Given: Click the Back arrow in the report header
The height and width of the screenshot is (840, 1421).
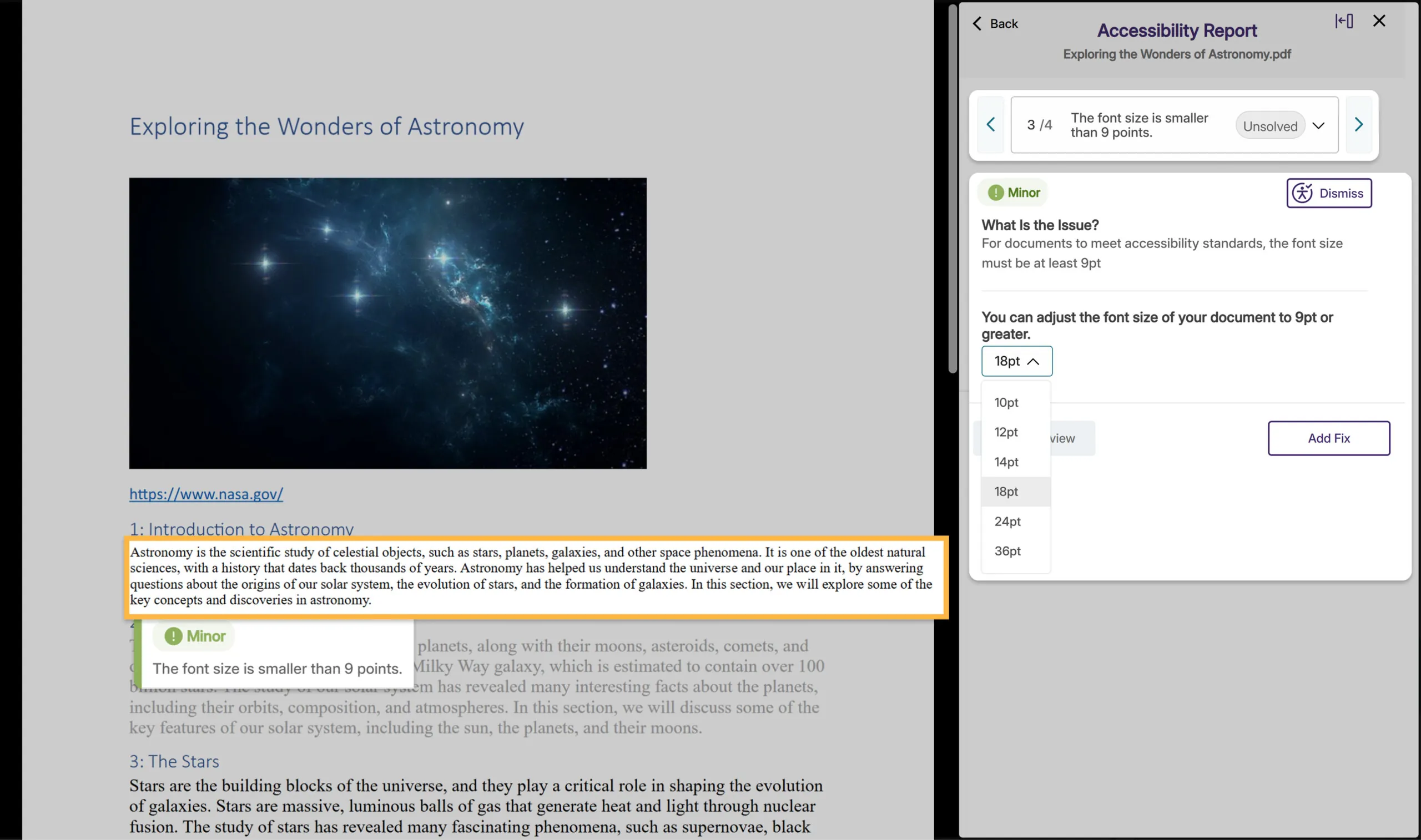Looking at the screenshot, I should point(977,23).
